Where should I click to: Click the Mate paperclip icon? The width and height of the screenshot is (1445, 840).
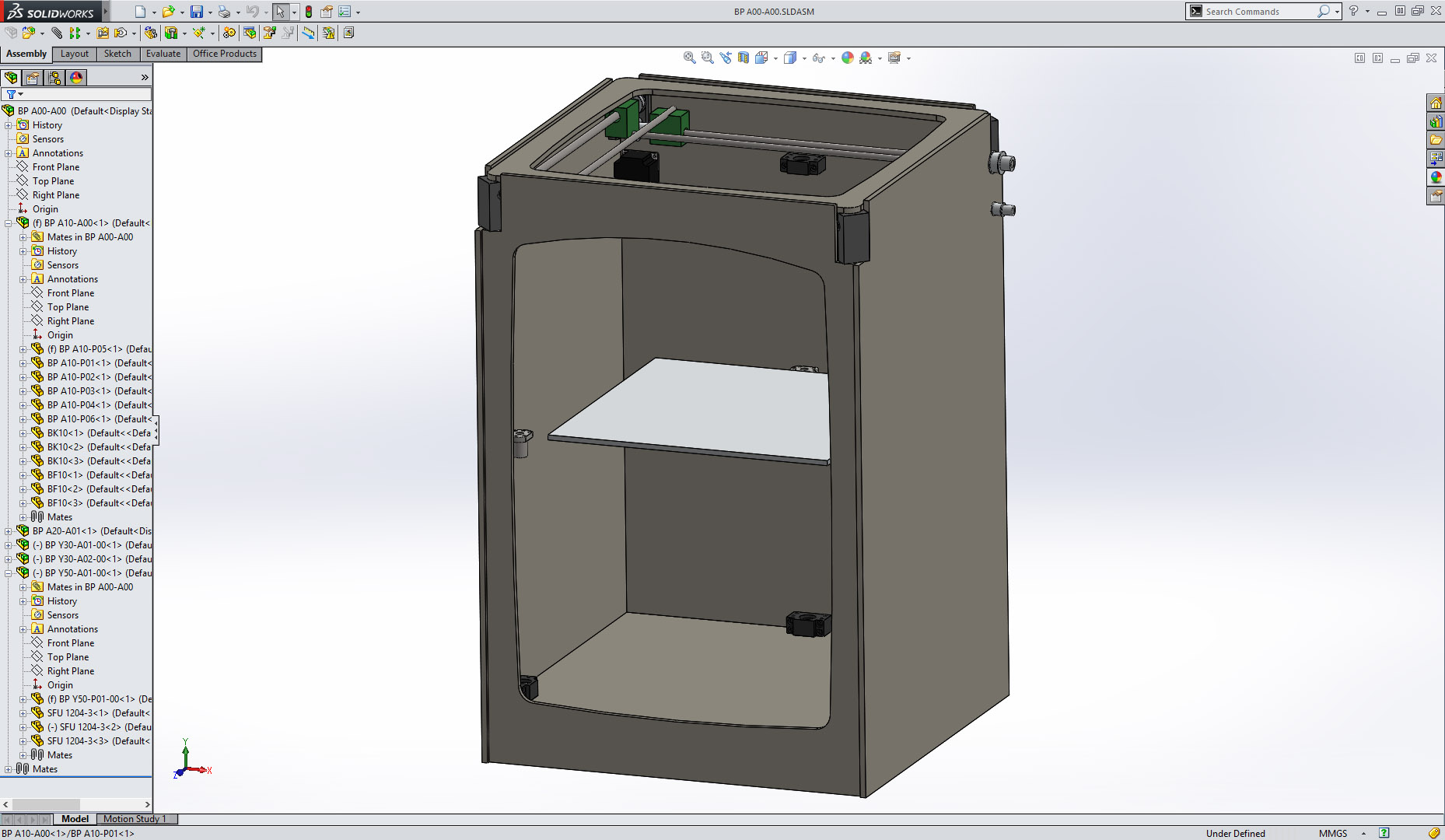click(x=57, y=33)
